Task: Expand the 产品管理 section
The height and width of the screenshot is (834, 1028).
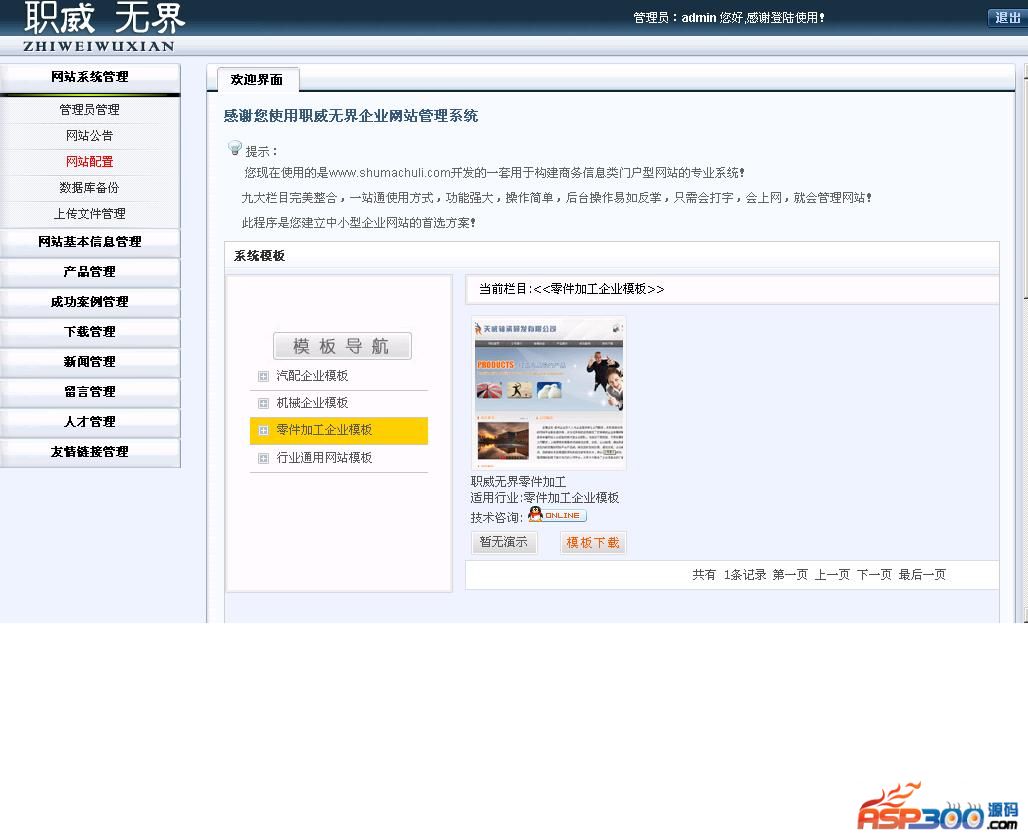Action: [89, 272]
